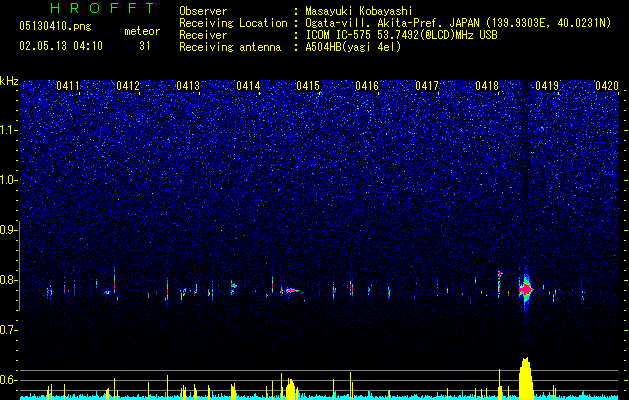
Task: Click the 0418 time marker
Action: (x=487, y=86)
